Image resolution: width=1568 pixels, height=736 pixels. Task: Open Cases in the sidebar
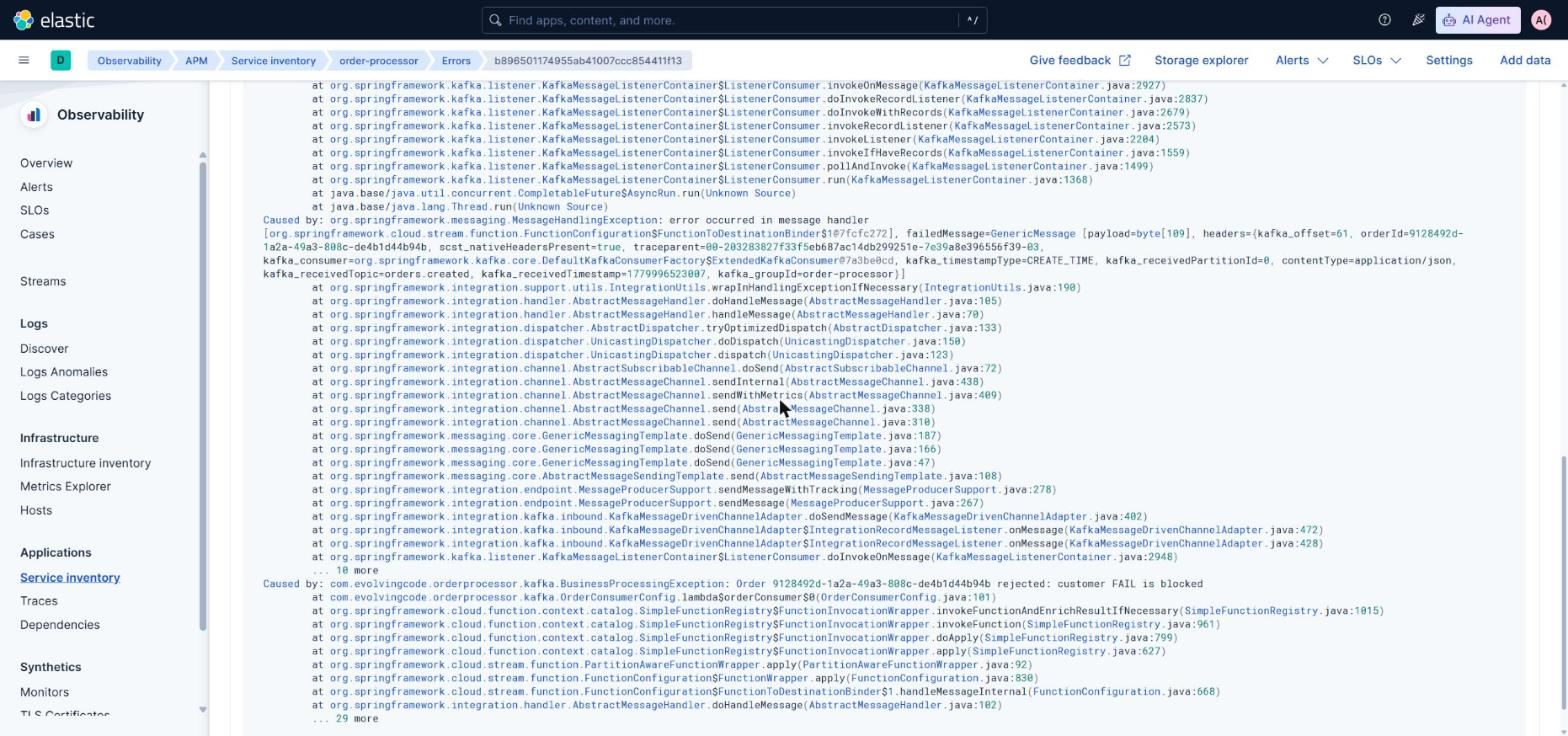(37, 234)
